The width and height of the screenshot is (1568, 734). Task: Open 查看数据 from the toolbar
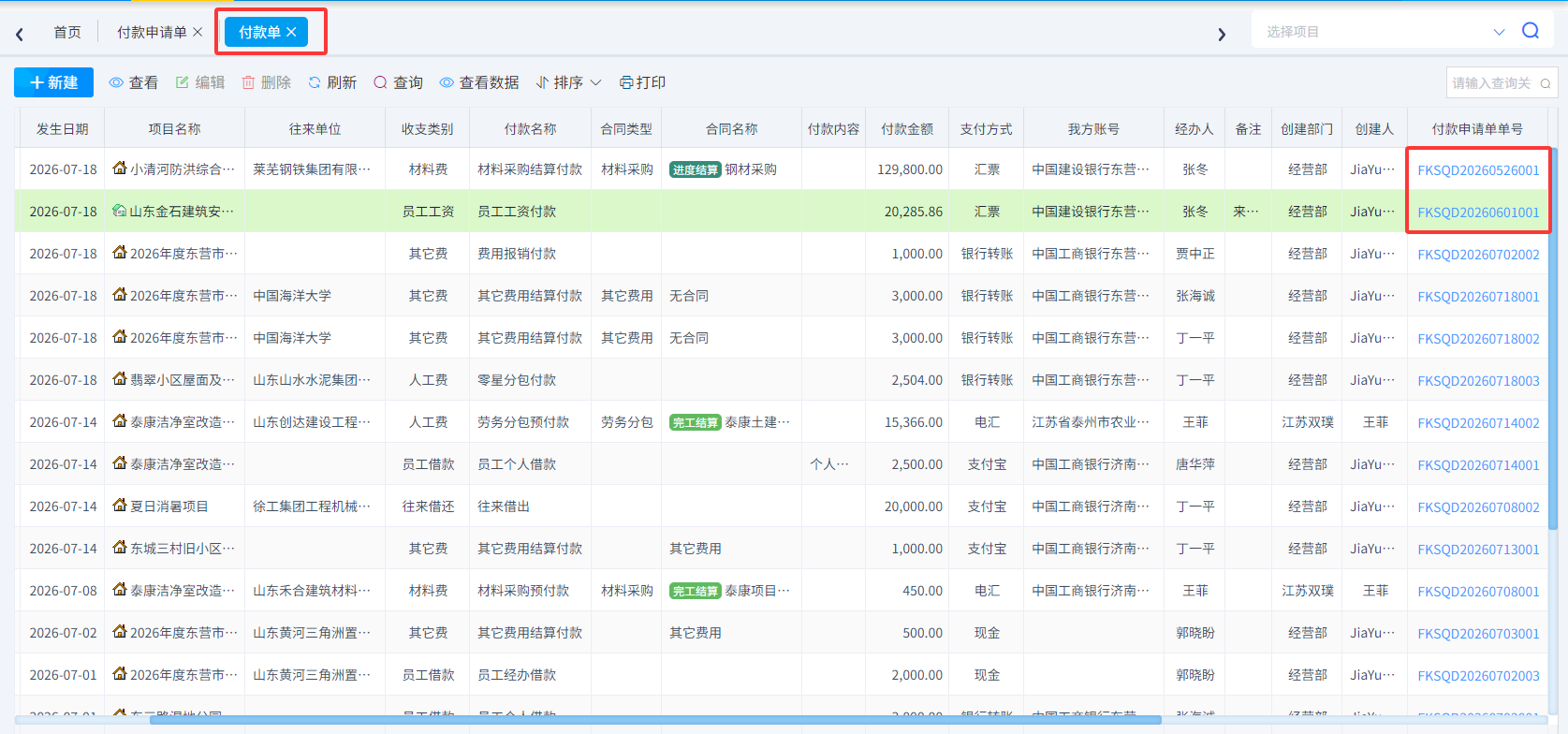pos(479,82)
